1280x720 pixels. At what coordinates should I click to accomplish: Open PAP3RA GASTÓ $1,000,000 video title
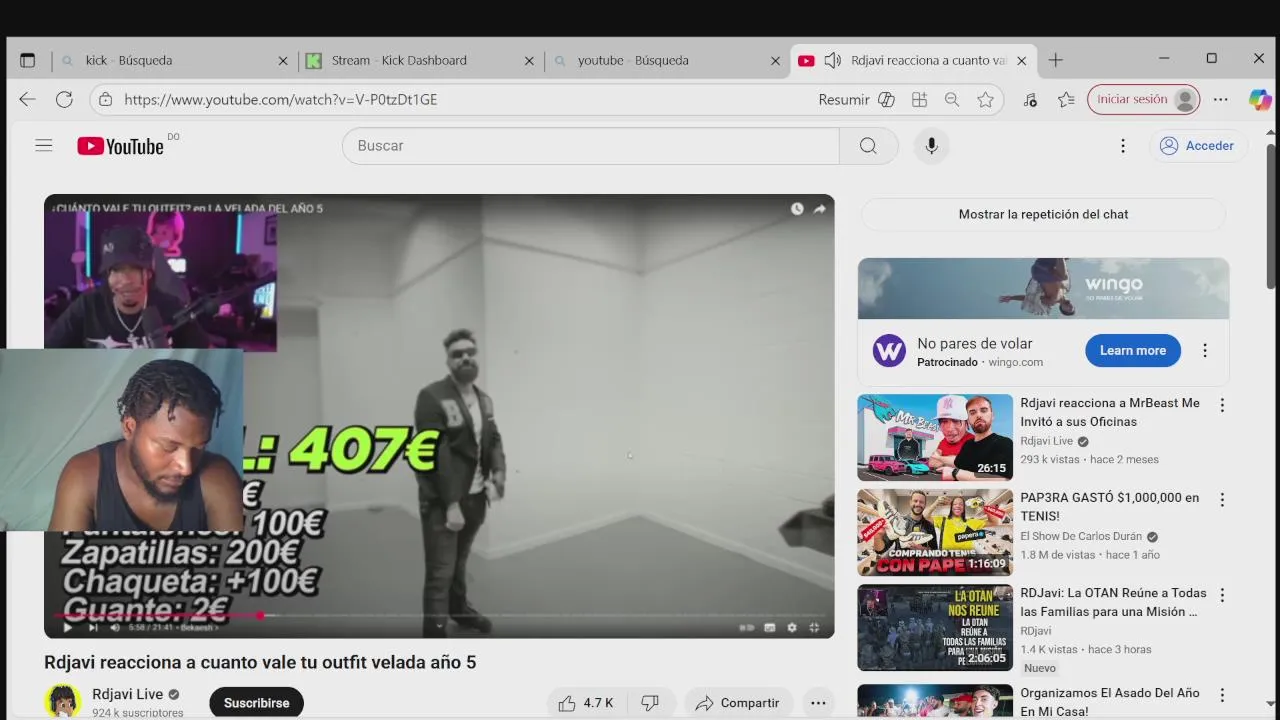[x=1109, y=507]
